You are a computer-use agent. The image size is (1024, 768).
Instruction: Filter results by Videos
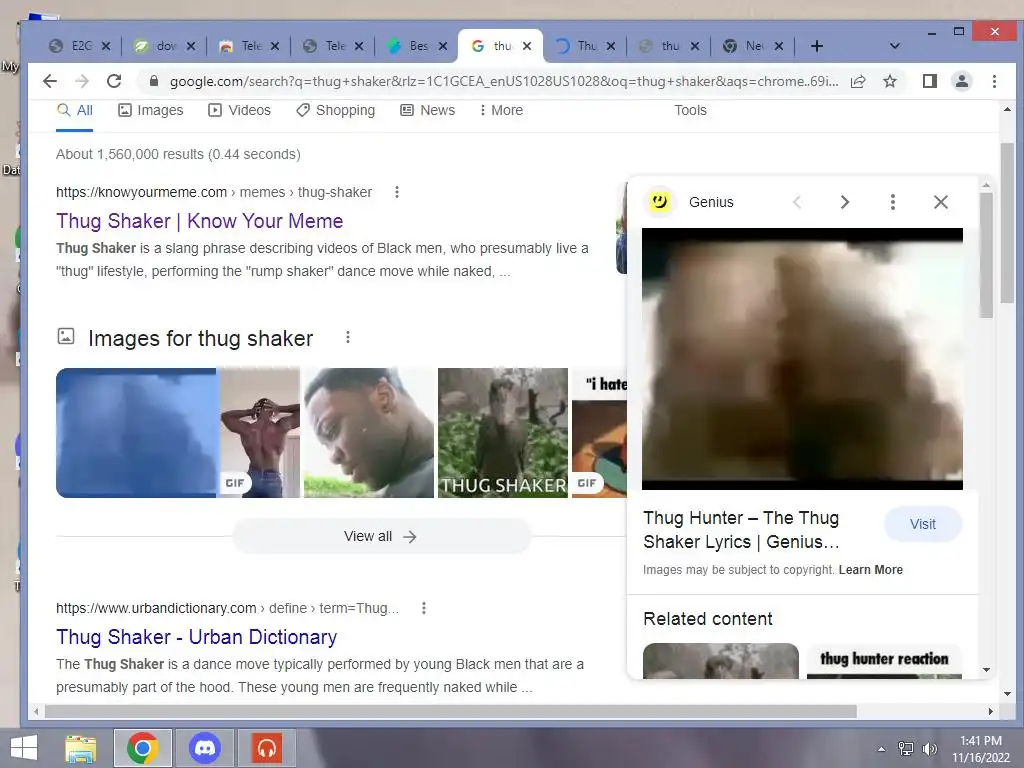(239, 110)
